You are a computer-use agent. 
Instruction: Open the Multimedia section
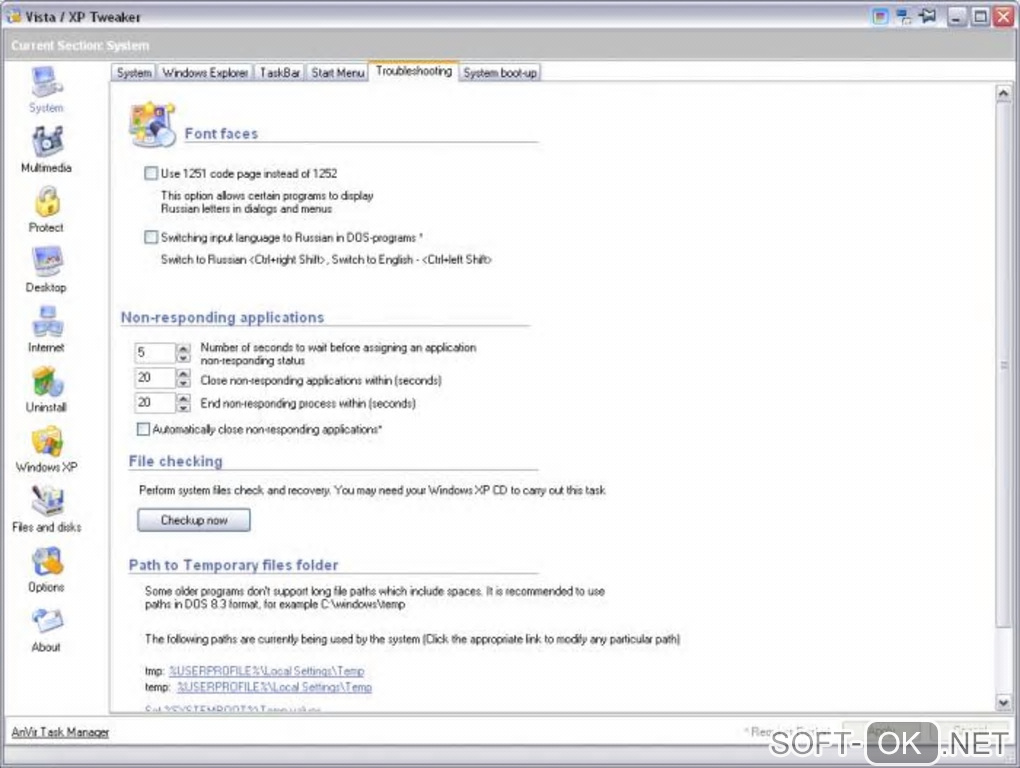pos(46,150)
